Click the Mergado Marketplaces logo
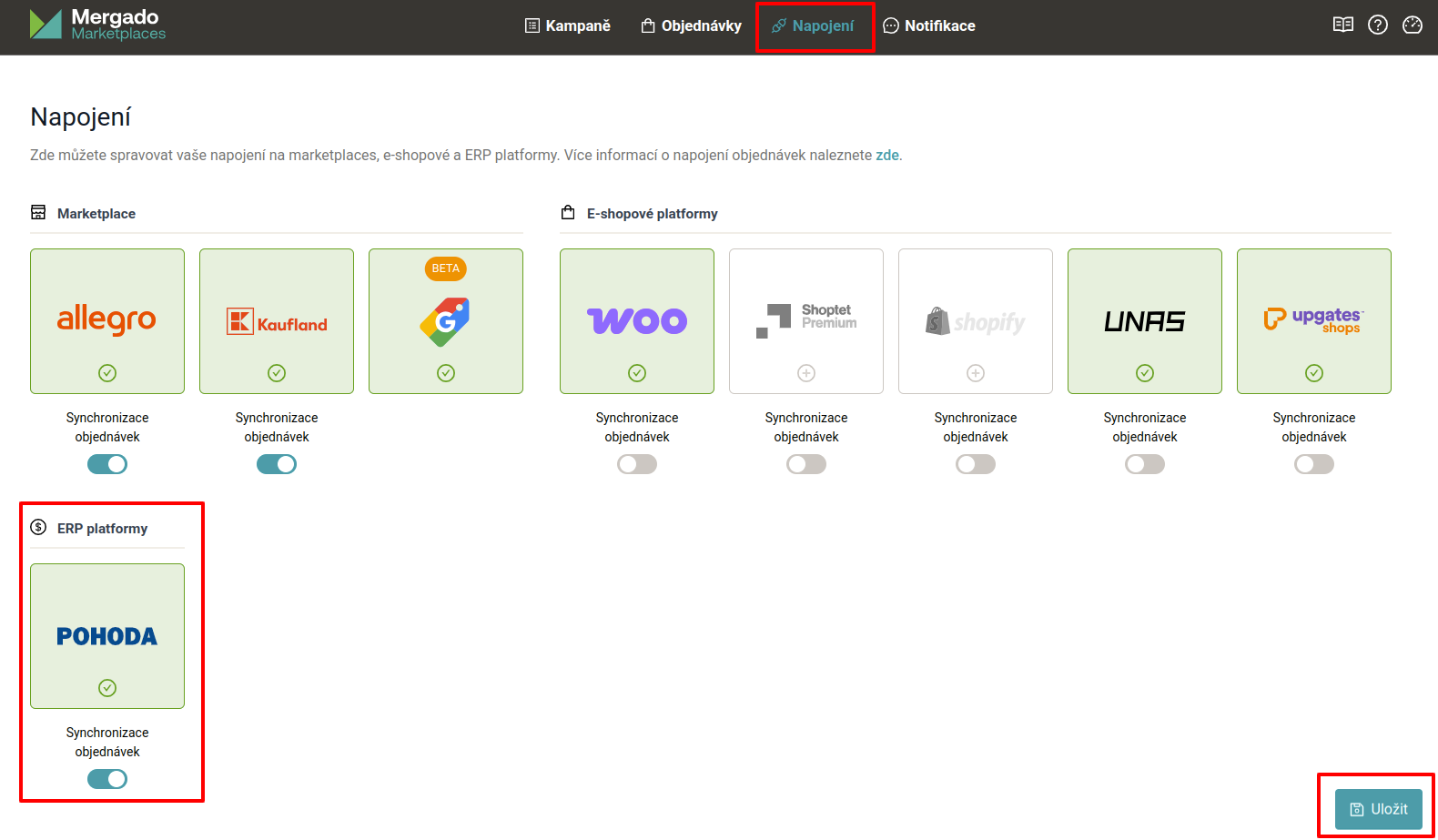This screenshot has height=840, width=1438. [97, 25]
